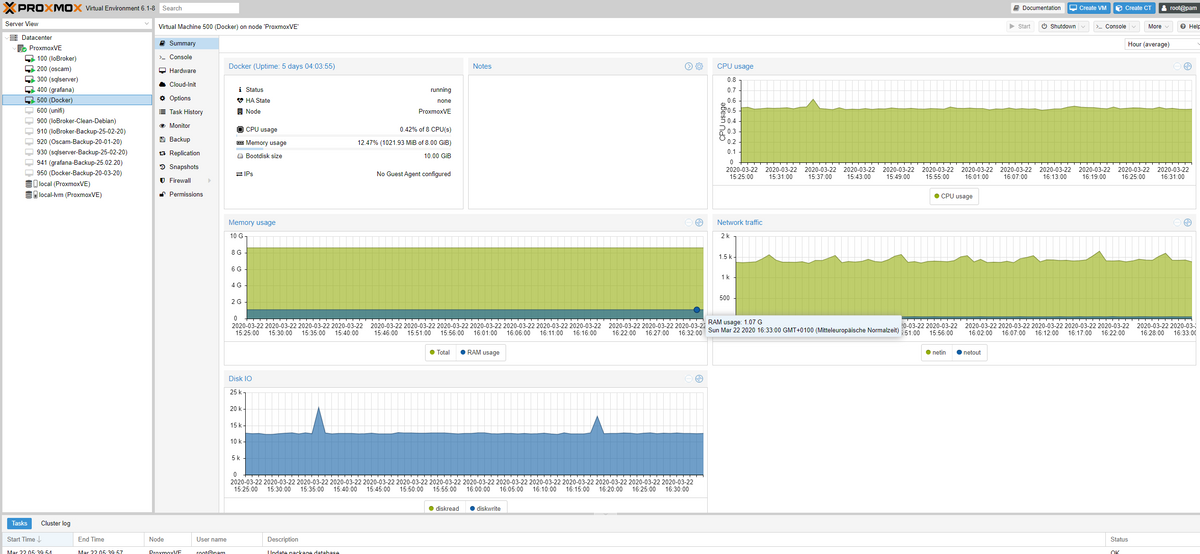1200x554 pixels.
Task: Open the Shutdown button's dropdown arrow
Action: pos(1084,26)
